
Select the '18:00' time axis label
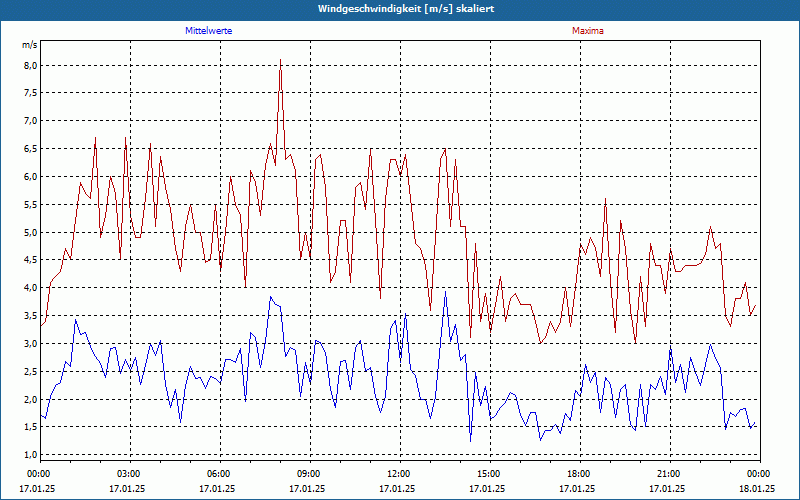pyautogui.click(x=580, y=474)
